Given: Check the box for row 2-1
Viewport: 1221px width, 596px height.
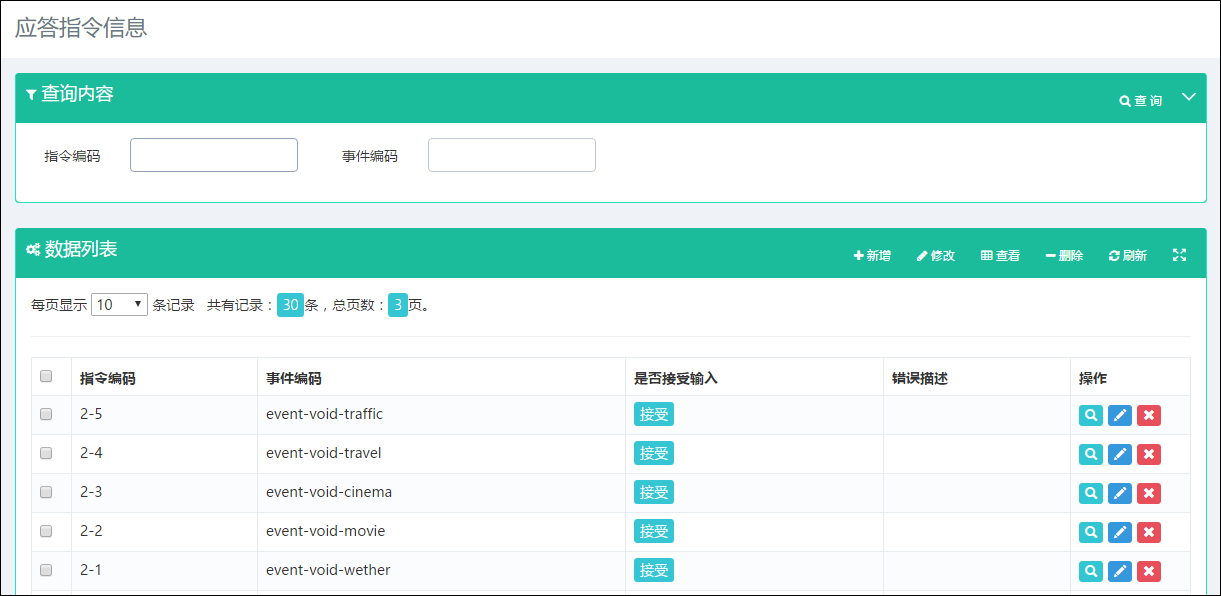Looking at the screenshot, I should [x=46, y=570].
